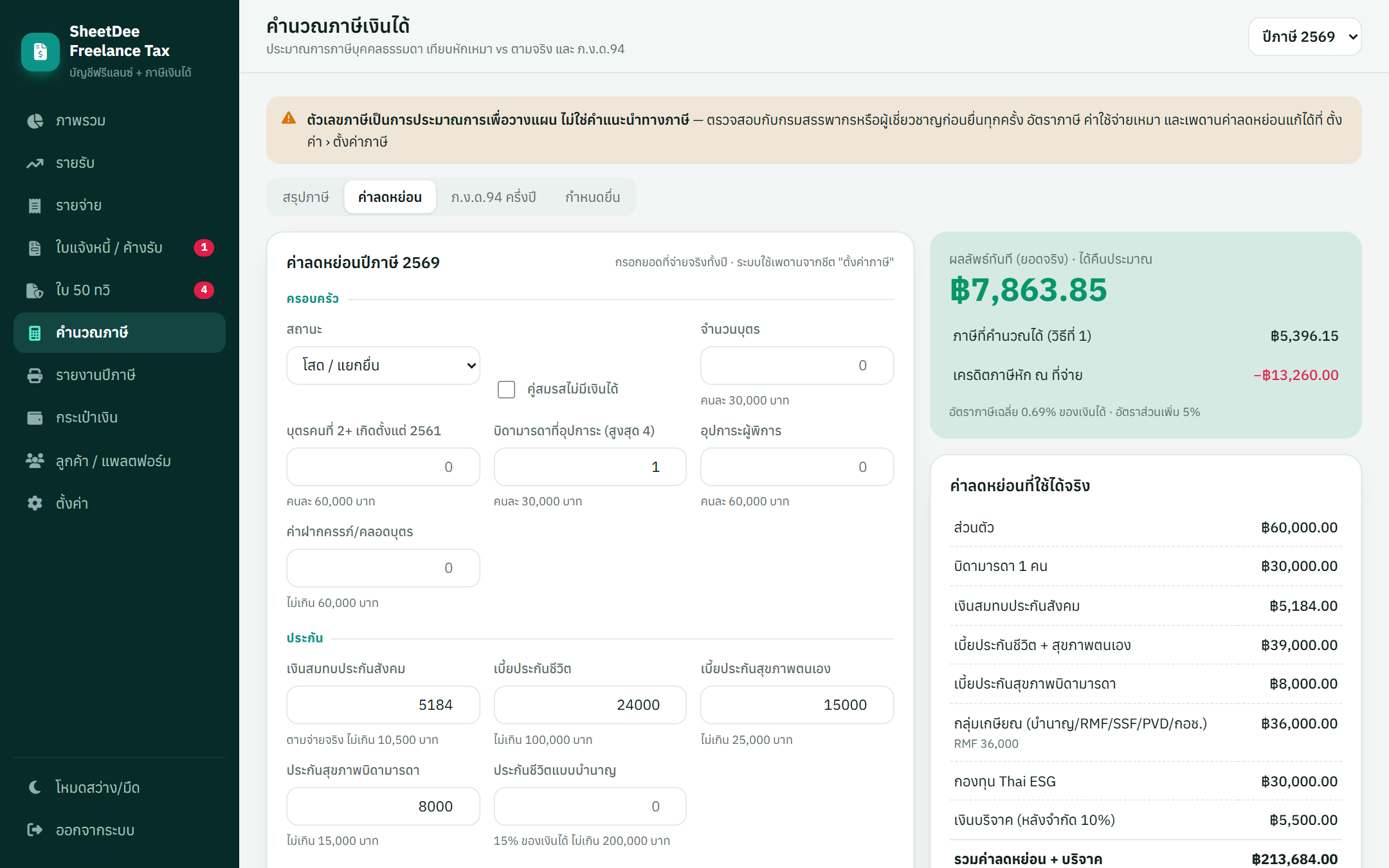Edit the ประกันสุขภาพบิดามารดา field showing 8000
The image size is (1389, 868).
383,806
